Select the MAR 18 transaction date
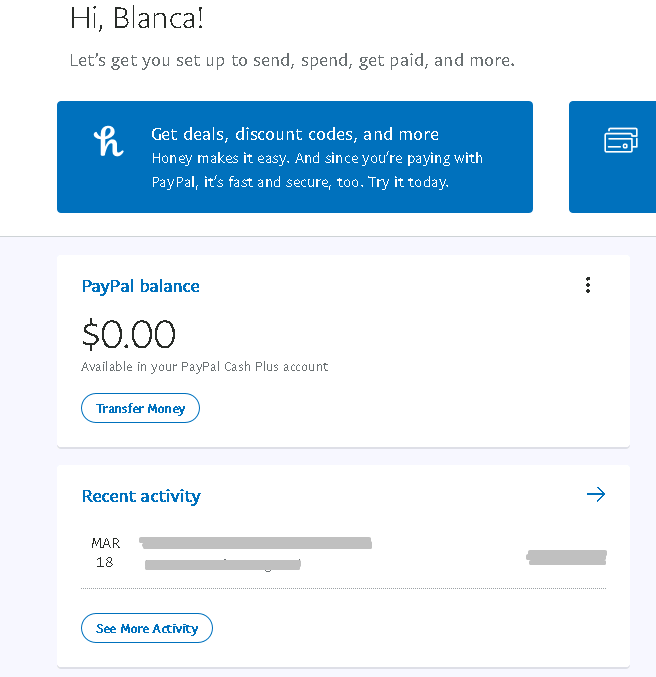 105,553
